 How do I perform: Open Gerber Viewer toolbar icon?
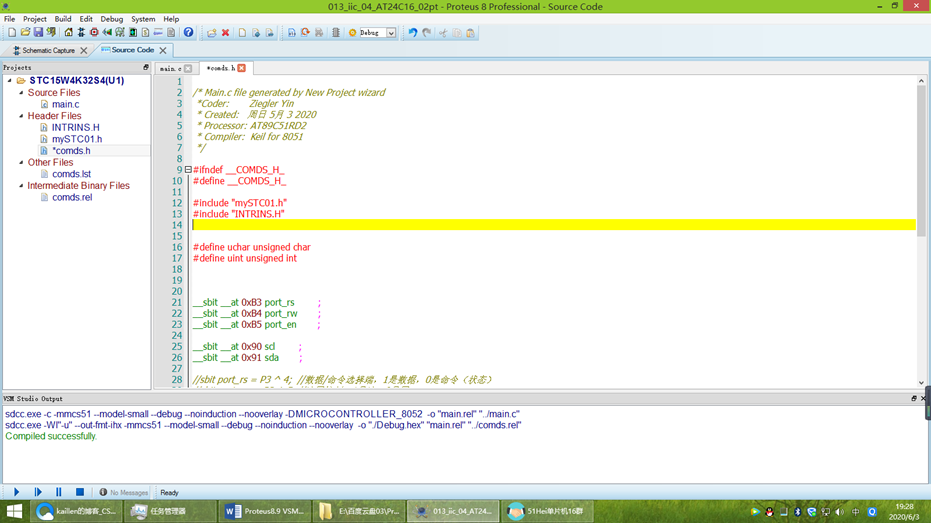[119, 33]
